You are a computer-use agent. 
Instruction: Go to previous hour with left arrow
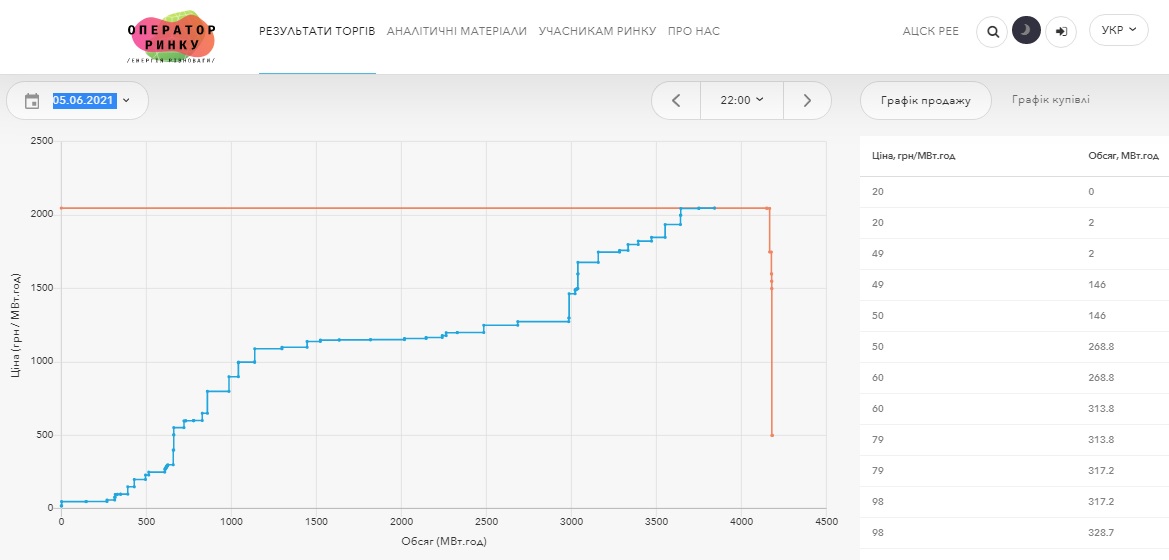pyautogui.click(x=676, y=100)
